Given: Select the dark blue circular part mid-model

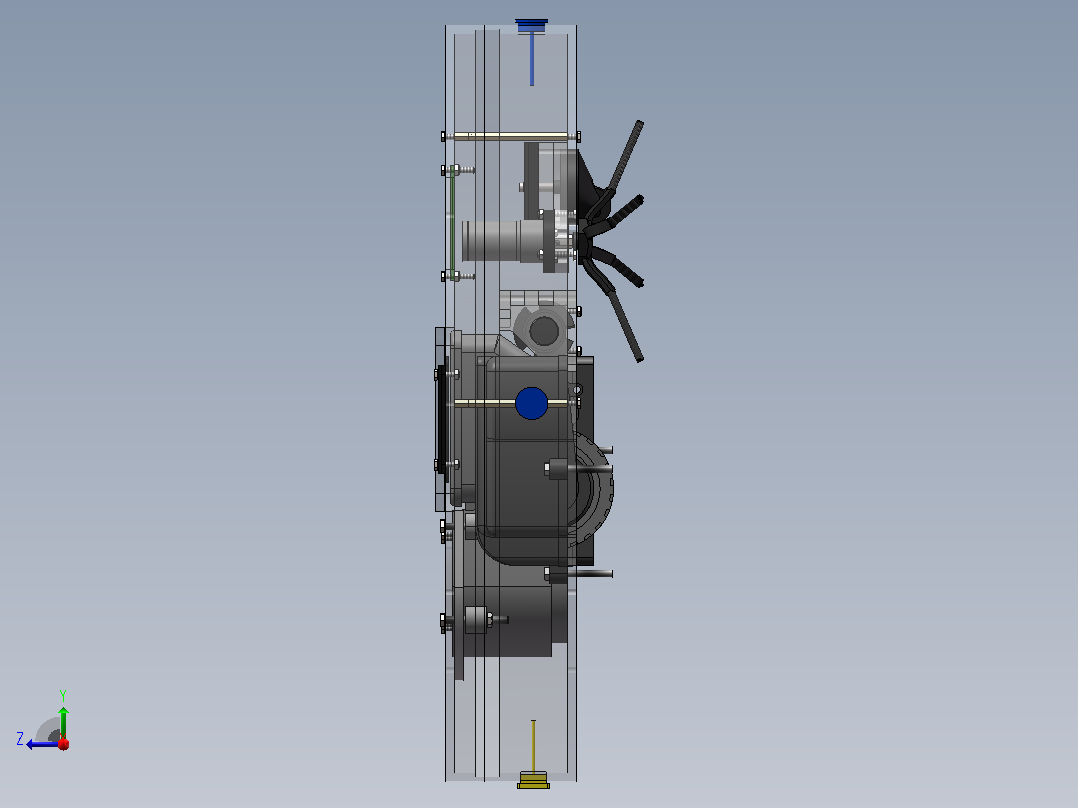Looking at the screenshot, I should [x=531, y=403].
